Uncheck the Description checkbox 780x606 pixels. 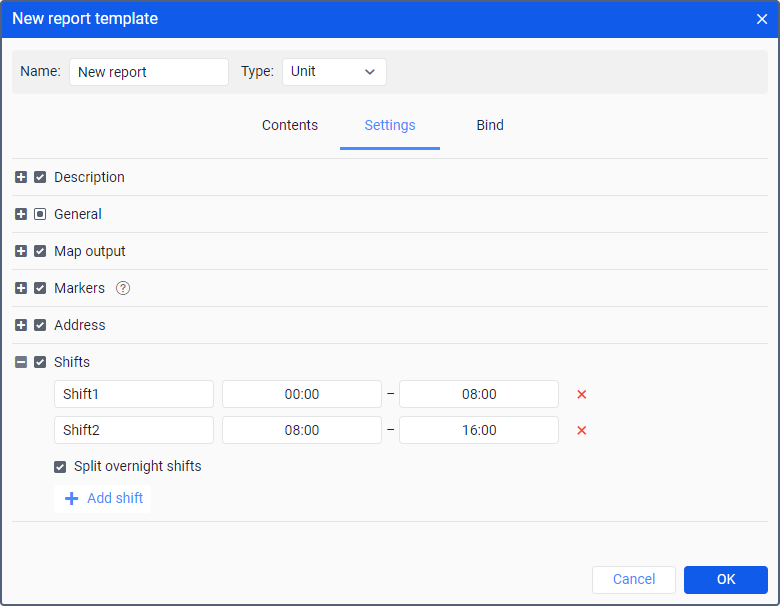40,177
